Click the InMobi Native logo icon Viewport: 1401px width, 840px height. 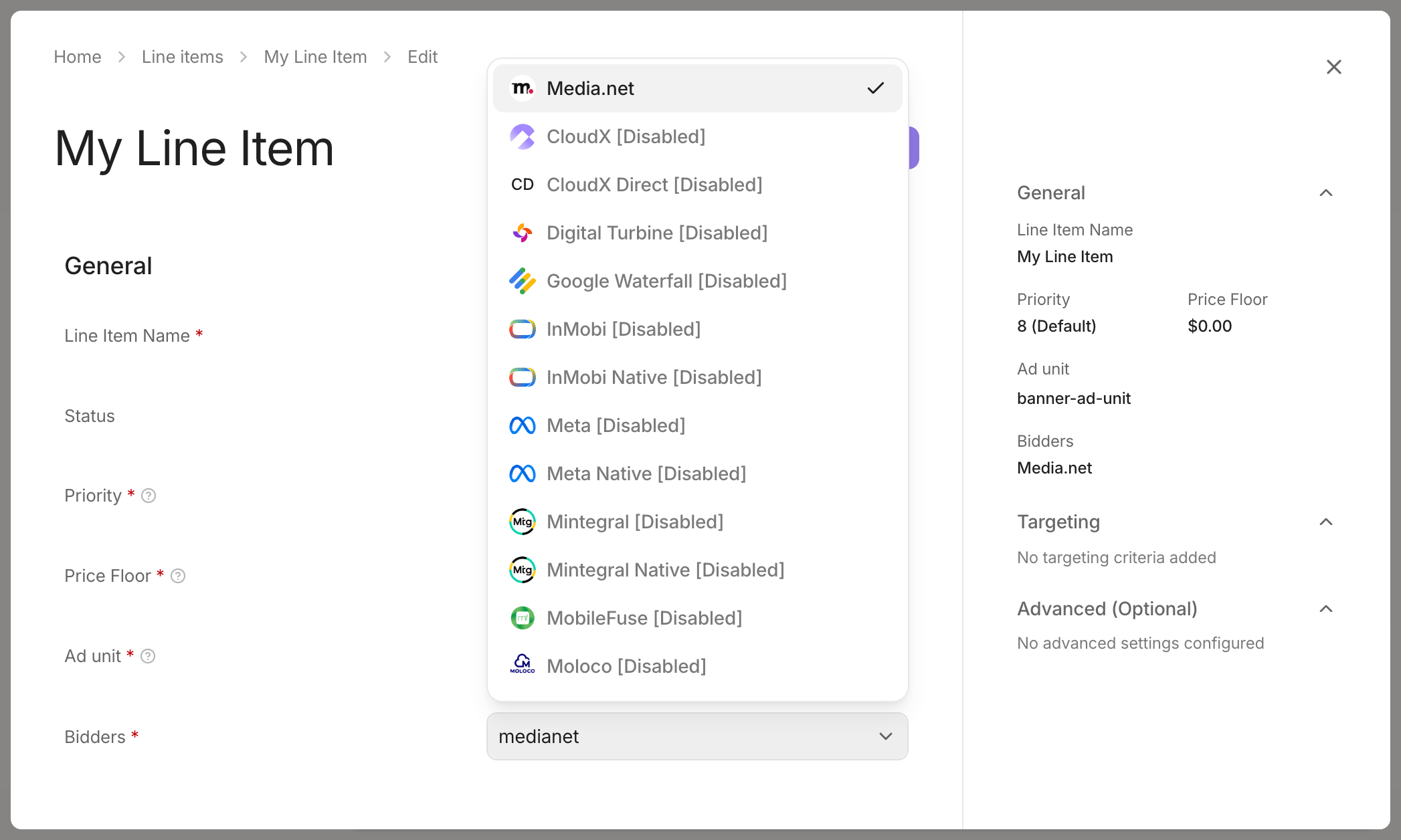tap(523, 377)
